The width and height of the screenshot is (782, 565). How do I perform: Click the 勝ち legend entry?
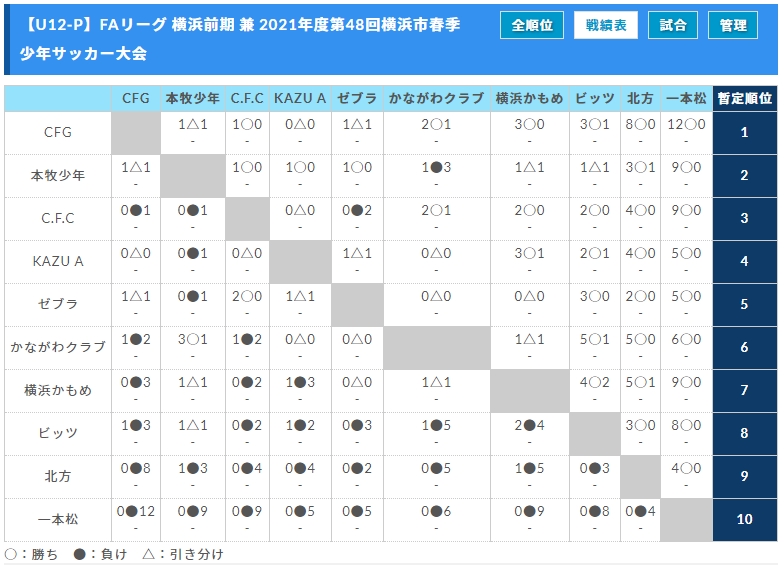click(31, 554)
